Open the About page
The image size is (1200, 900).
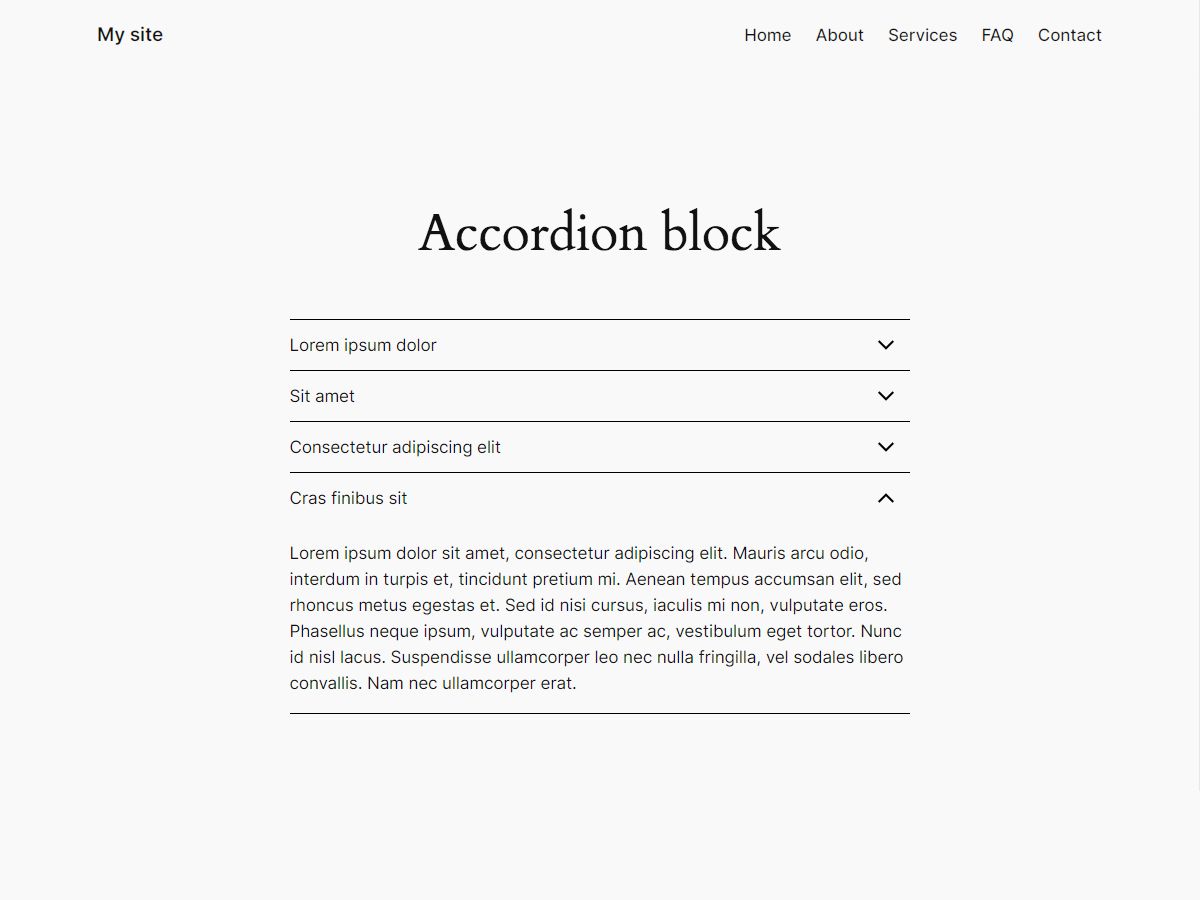click(x=839, y=35)
